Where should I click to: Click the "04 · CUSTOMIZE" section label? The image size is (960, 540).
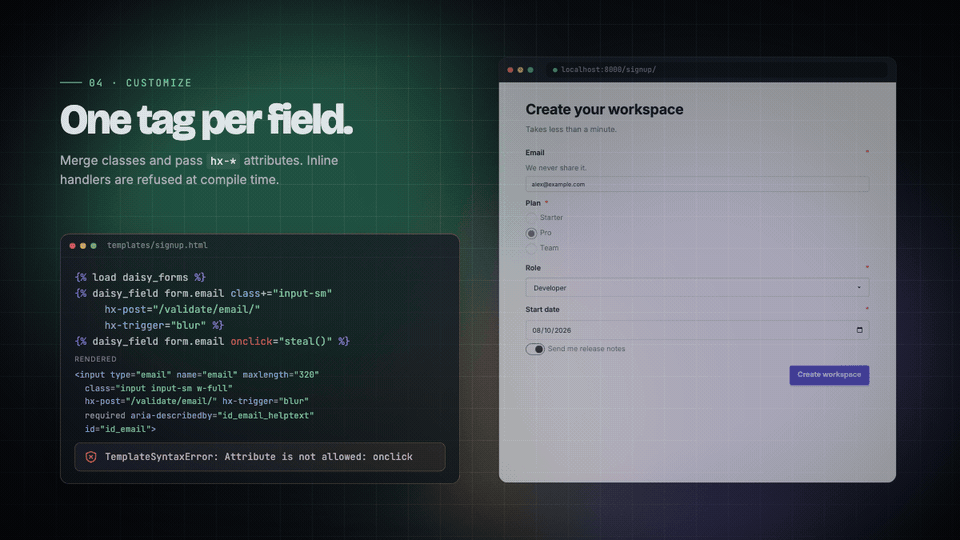(x=140, y=83)
